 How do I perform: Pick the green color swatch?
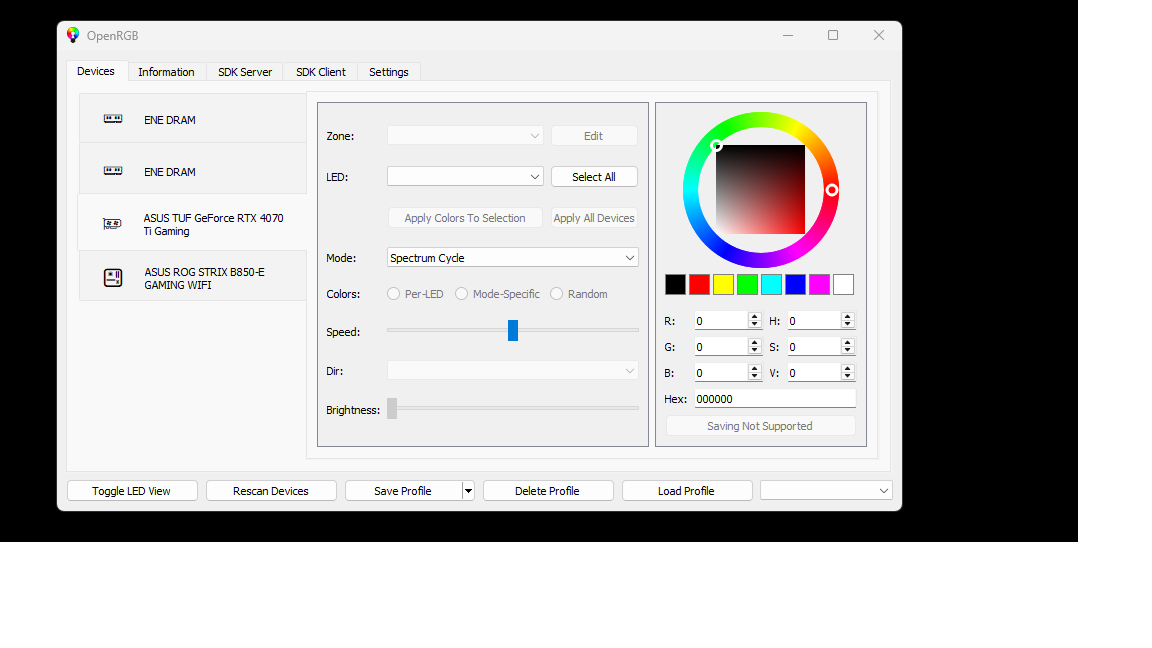(x=747, y=284)
